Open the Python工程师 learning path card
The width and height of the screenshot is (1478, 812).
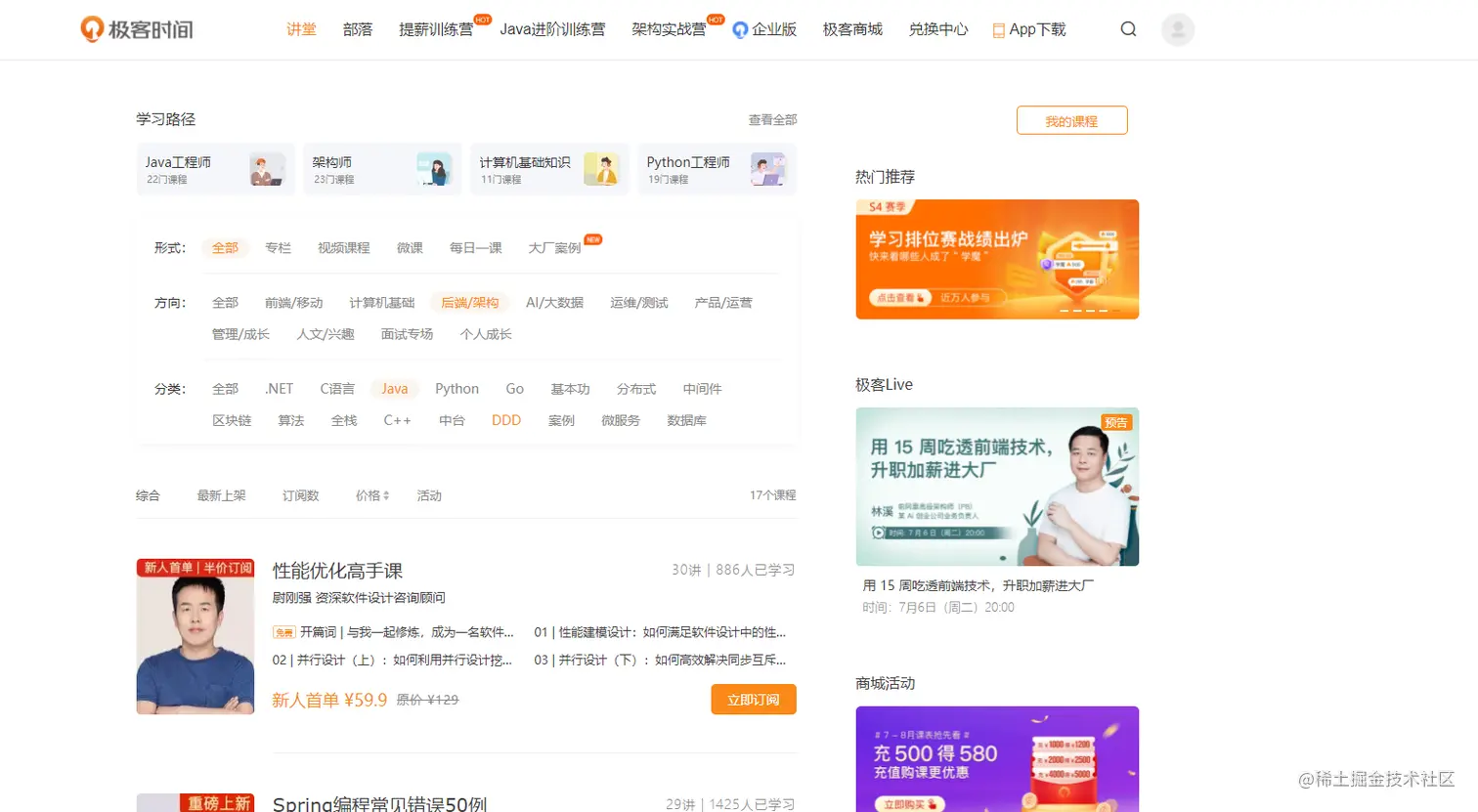coord(717,169)
